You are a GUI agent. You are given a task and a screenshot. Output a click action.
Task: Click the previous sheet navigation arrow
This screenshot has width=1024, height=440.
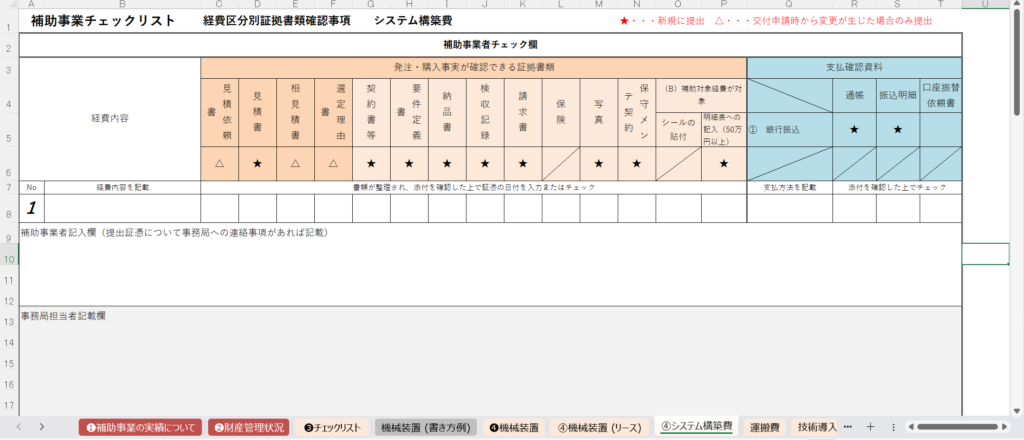[x=18, y=427]
